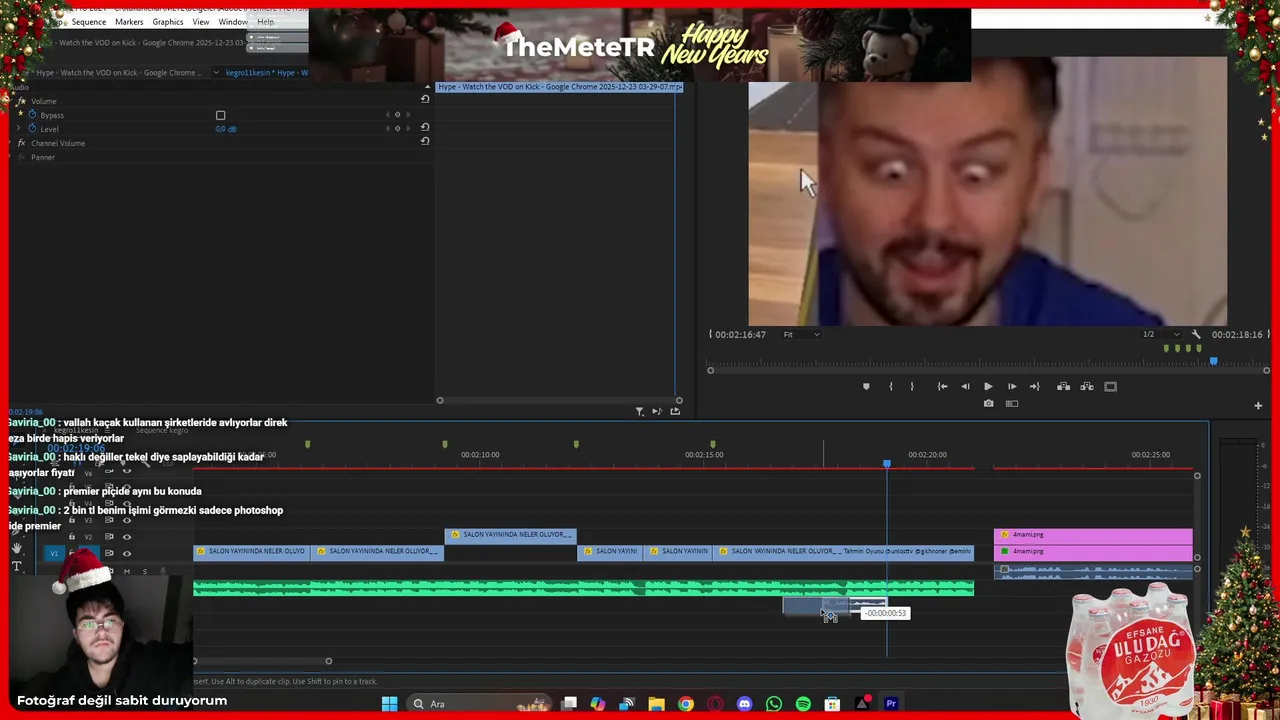
Task: Open Program Monitor wrench settings
Action: [1195, 334]
